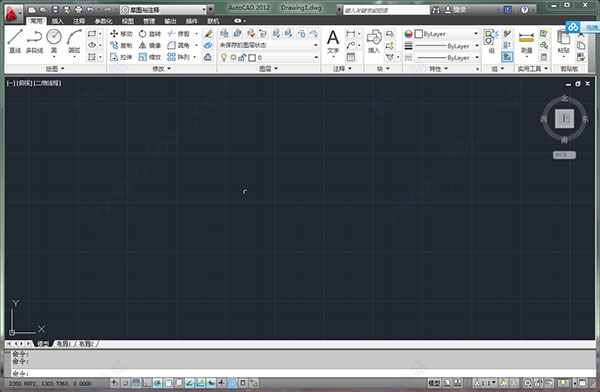Activate the Move (移动) modify tool
Viewport: 600px width, 392px height.
pos(121,34)
